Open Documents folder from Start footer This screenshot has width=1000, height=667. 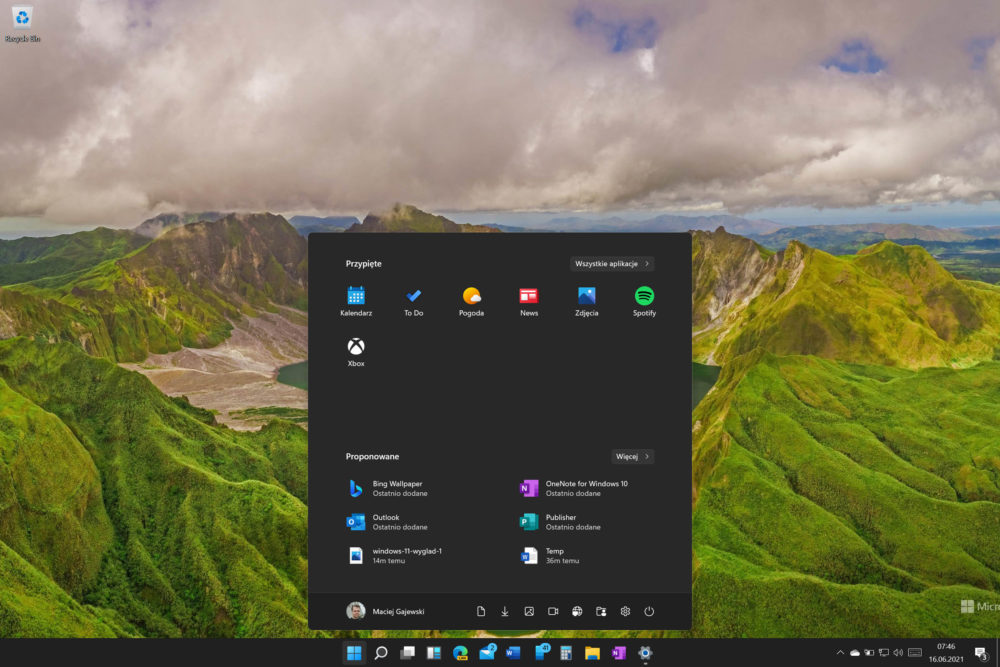click(481, 611)
